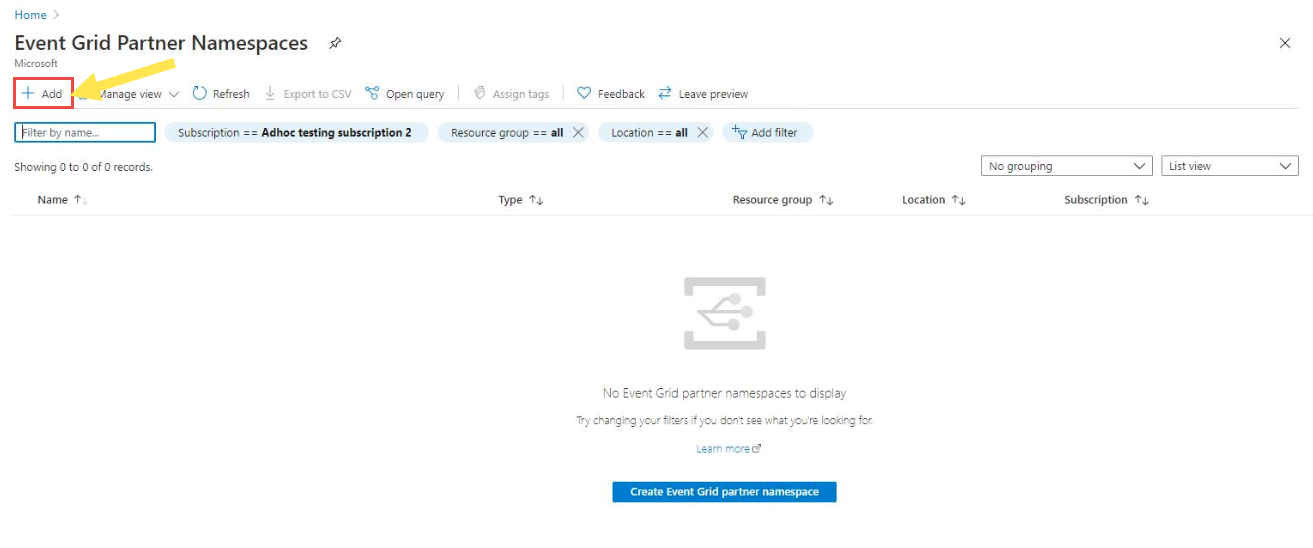Remove the Resource group filter
This screenshot has height=548, width=1313.
(x=578, y=132)
